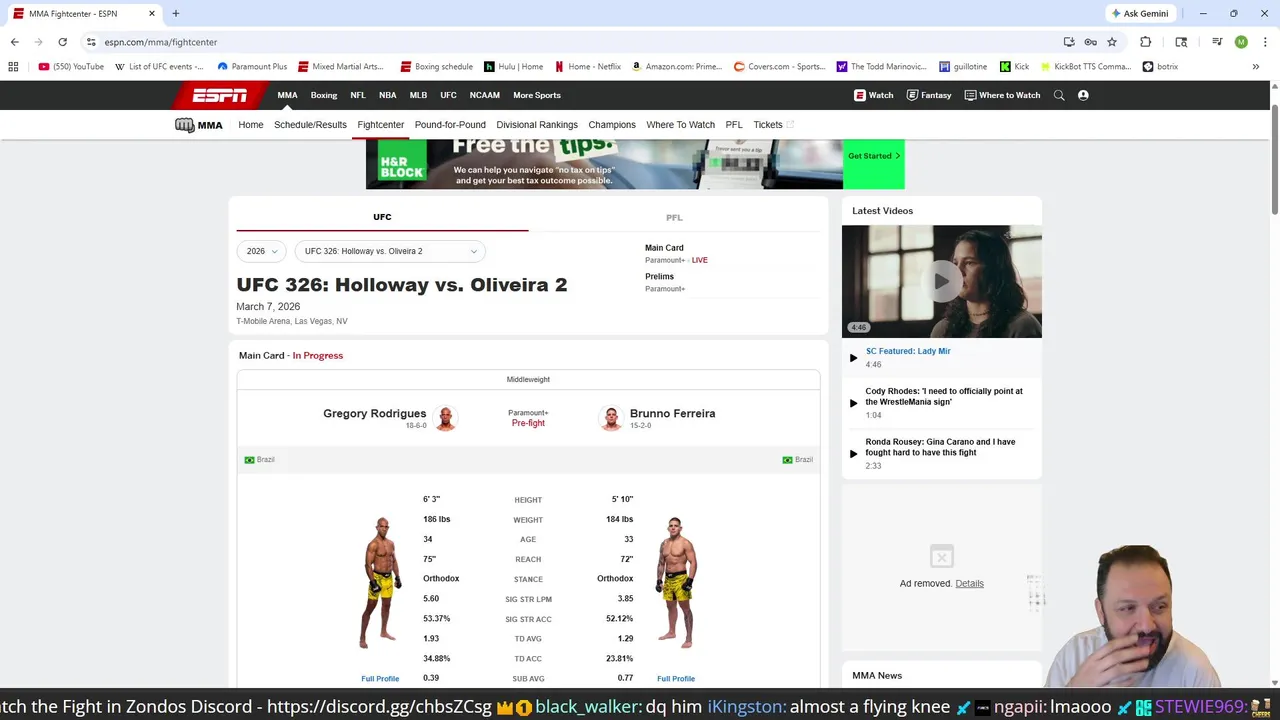
Task: Open a new browser tab
Action: [175, 14]
